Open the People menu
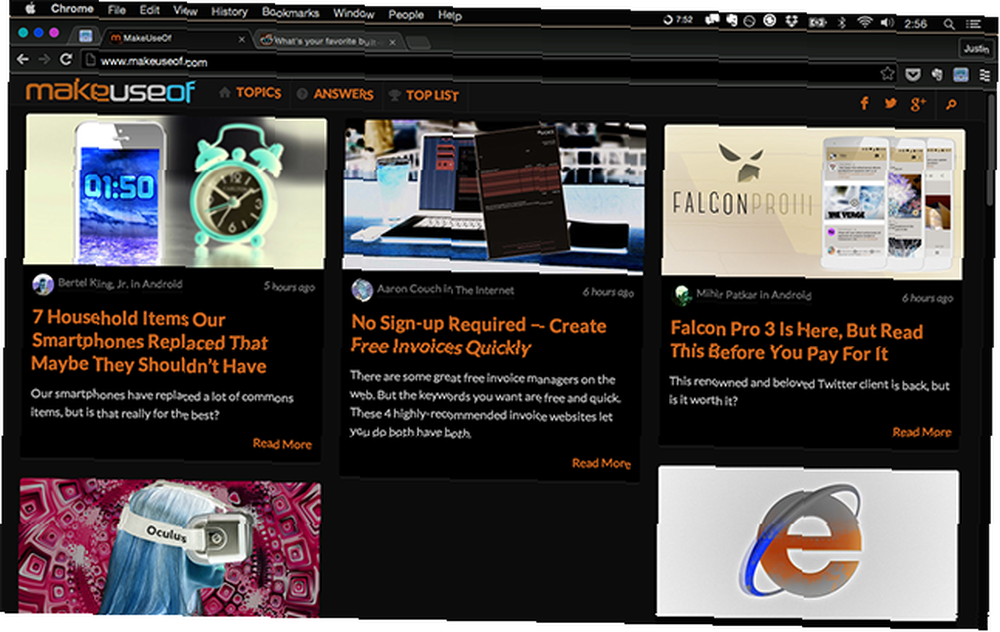Image resolution: width=1000 pixels, height=632 pixels. pyautogui.click(x=406, y=15)
